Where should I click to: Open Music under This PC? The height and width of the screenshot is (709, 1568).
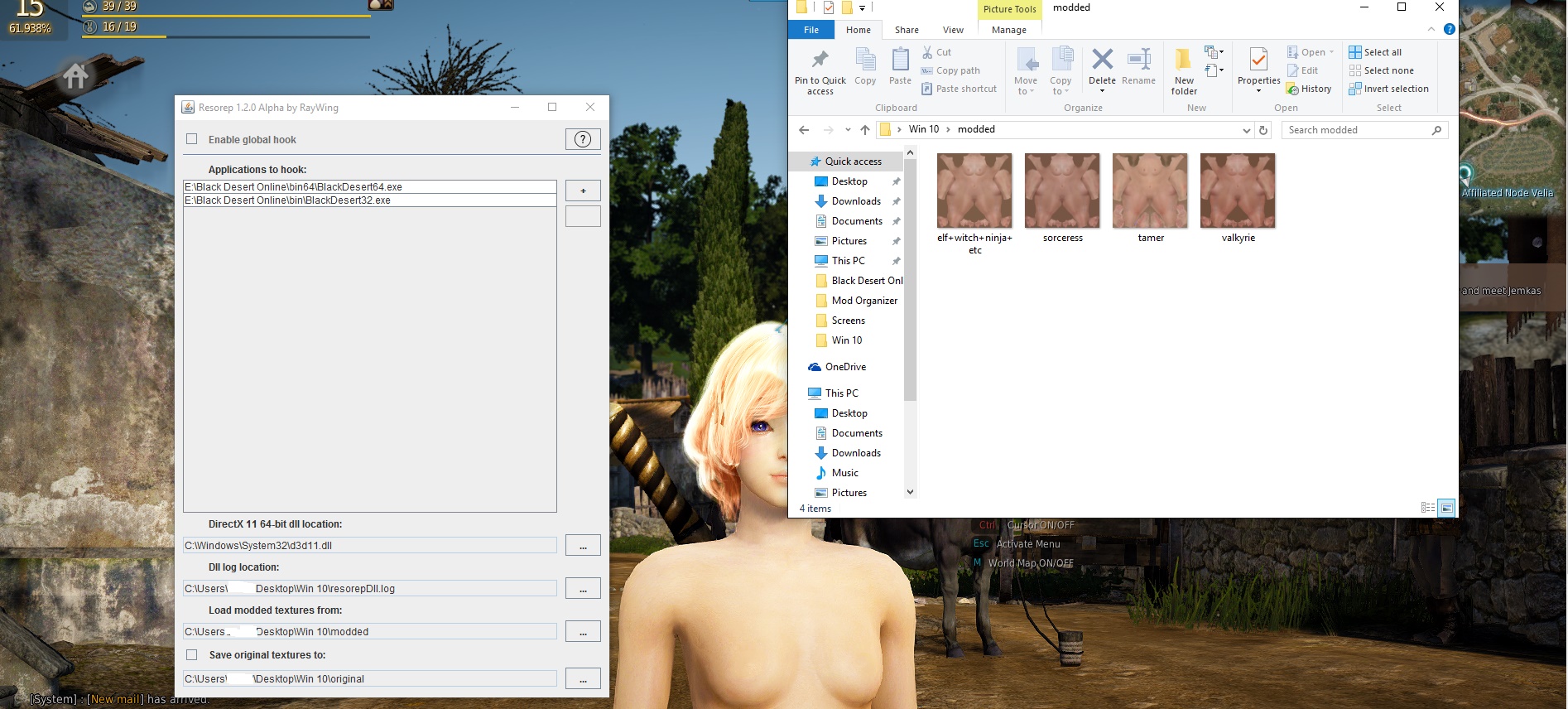(x=837, y=473)
